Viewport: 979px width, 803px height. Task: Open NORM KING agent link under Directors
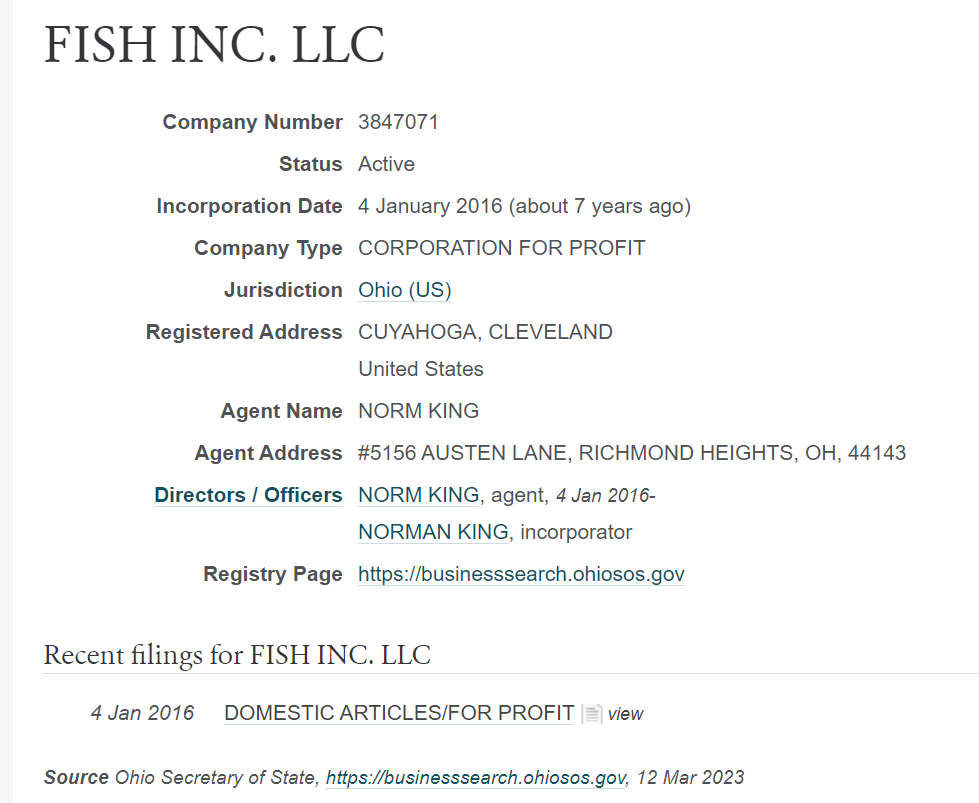pos(419,495)
